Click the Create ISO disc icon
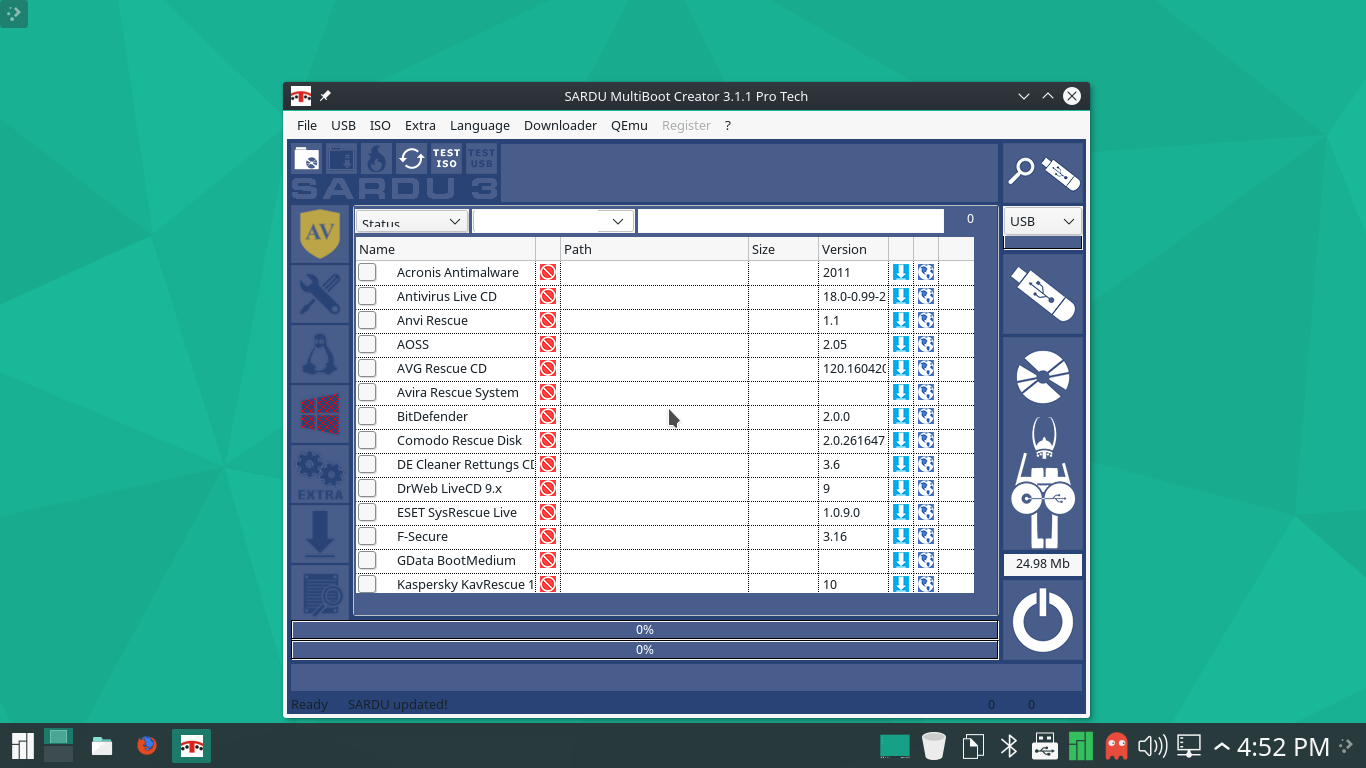 (1043, 376)
